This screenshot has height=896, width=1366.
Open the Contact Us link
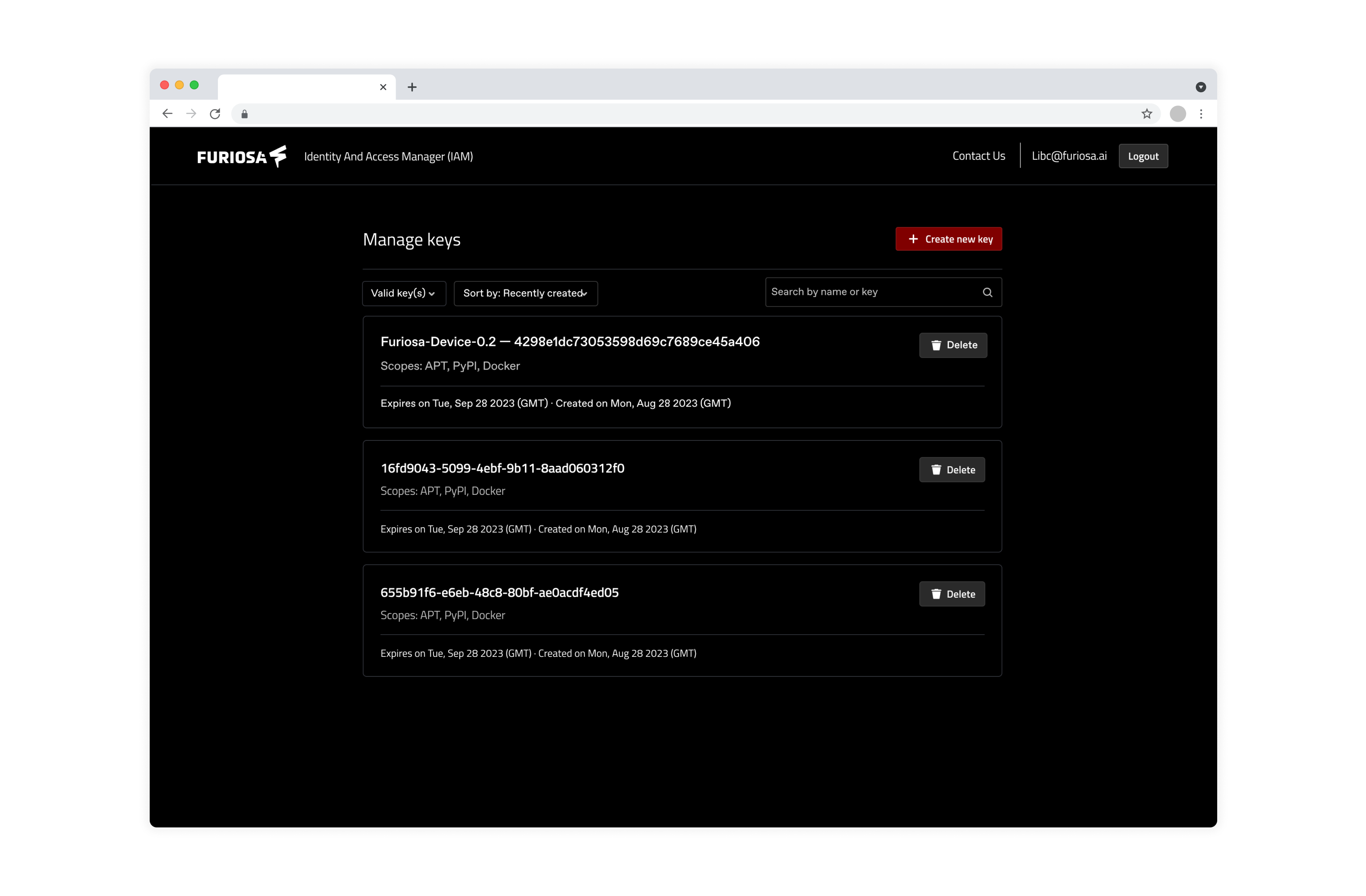click(978, 156)
